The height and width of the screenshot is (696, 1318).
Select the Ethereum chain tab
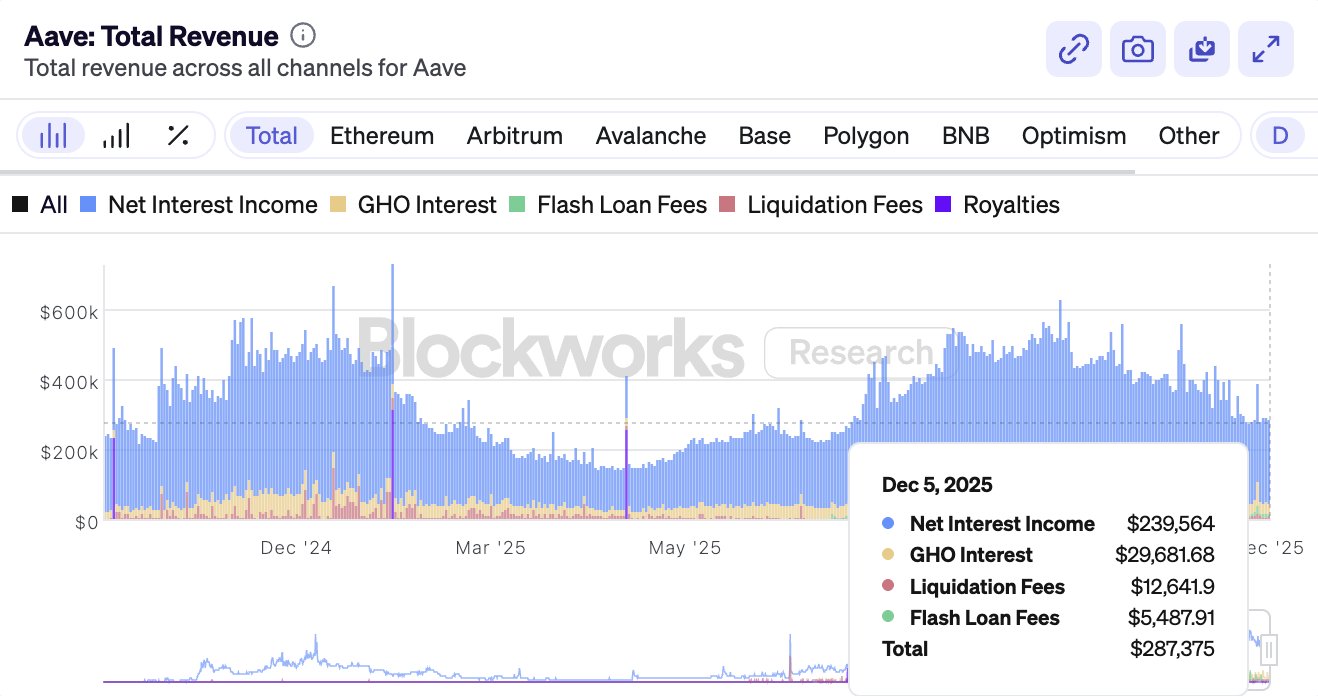pyautogui.click(x=382, y=135)
